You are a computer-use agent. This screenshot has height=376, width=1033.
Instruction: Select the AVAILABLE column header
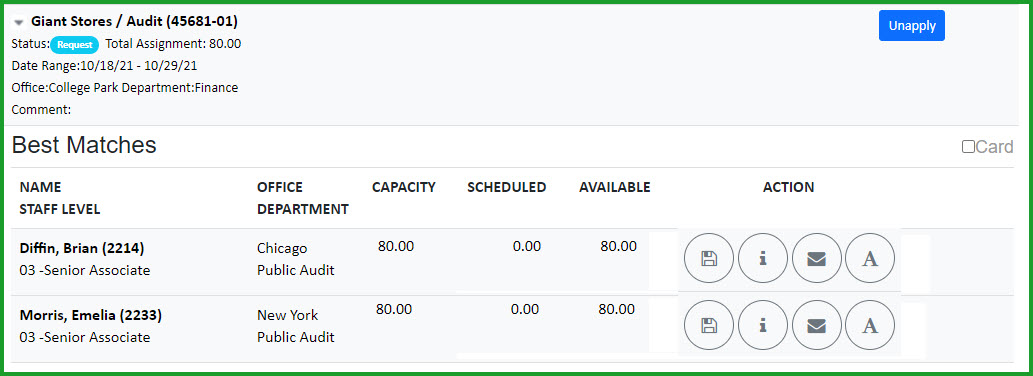pyautogui.click(x=615, y=187)
